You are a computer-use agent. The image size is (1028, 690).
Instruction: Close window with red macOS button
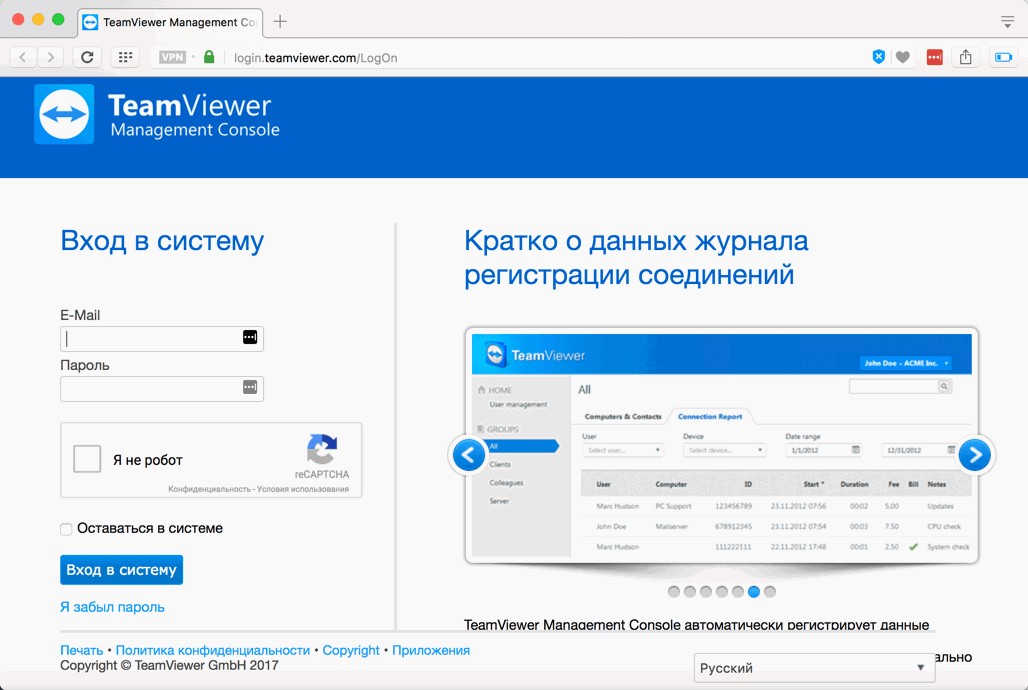18,20
